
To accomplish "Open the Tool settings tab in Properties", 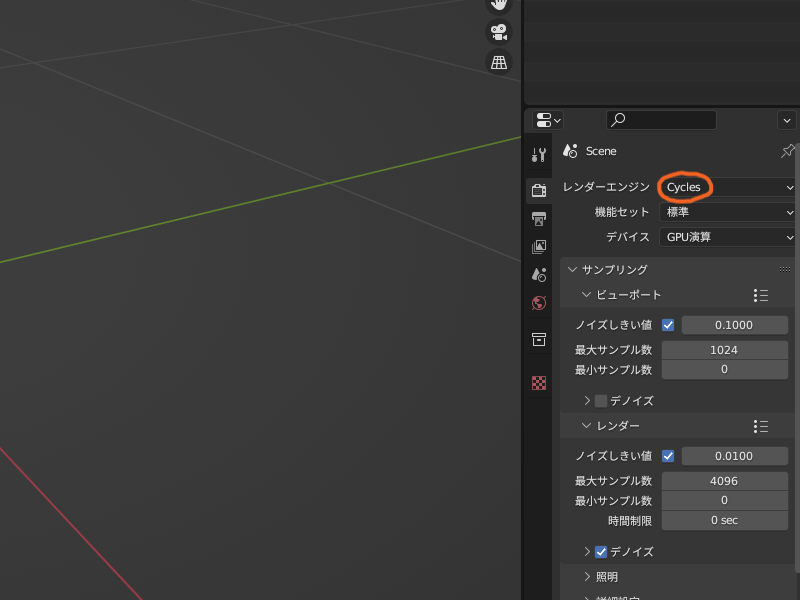I will [x=539, y=155].
